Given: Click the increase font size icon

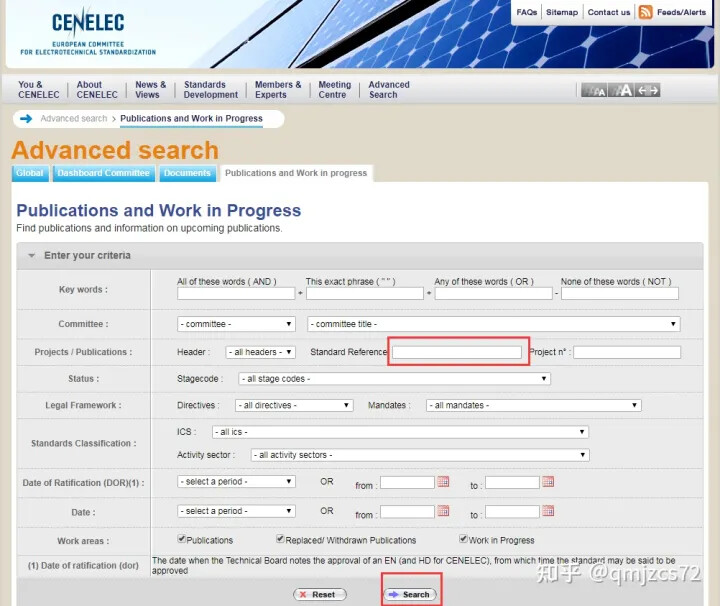Looking at the screenshot, I should [x=621, y=90].
